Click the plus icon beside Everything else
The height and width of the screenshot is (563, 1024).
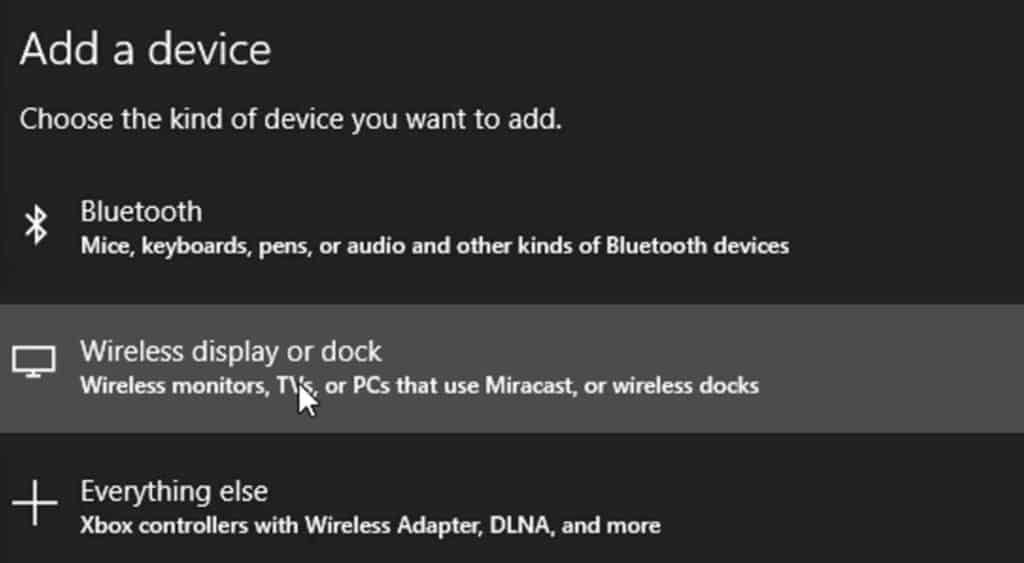pos(35,503)
